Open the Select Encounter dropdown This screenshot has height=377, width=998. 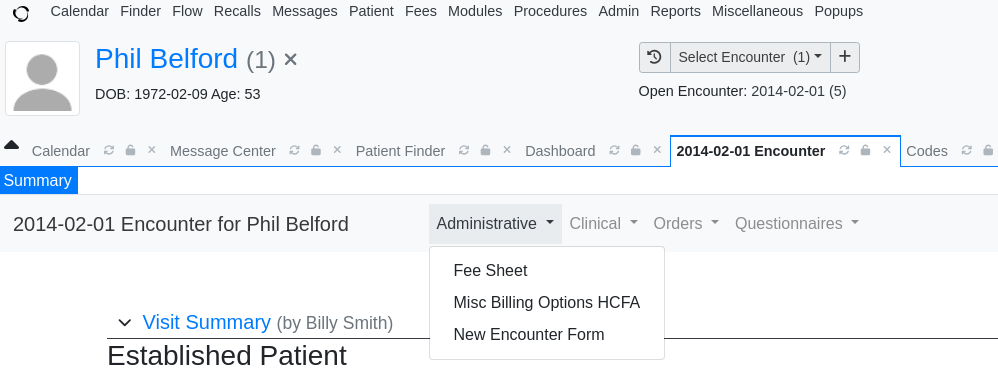pyautogui.click(x=750, y=57)
